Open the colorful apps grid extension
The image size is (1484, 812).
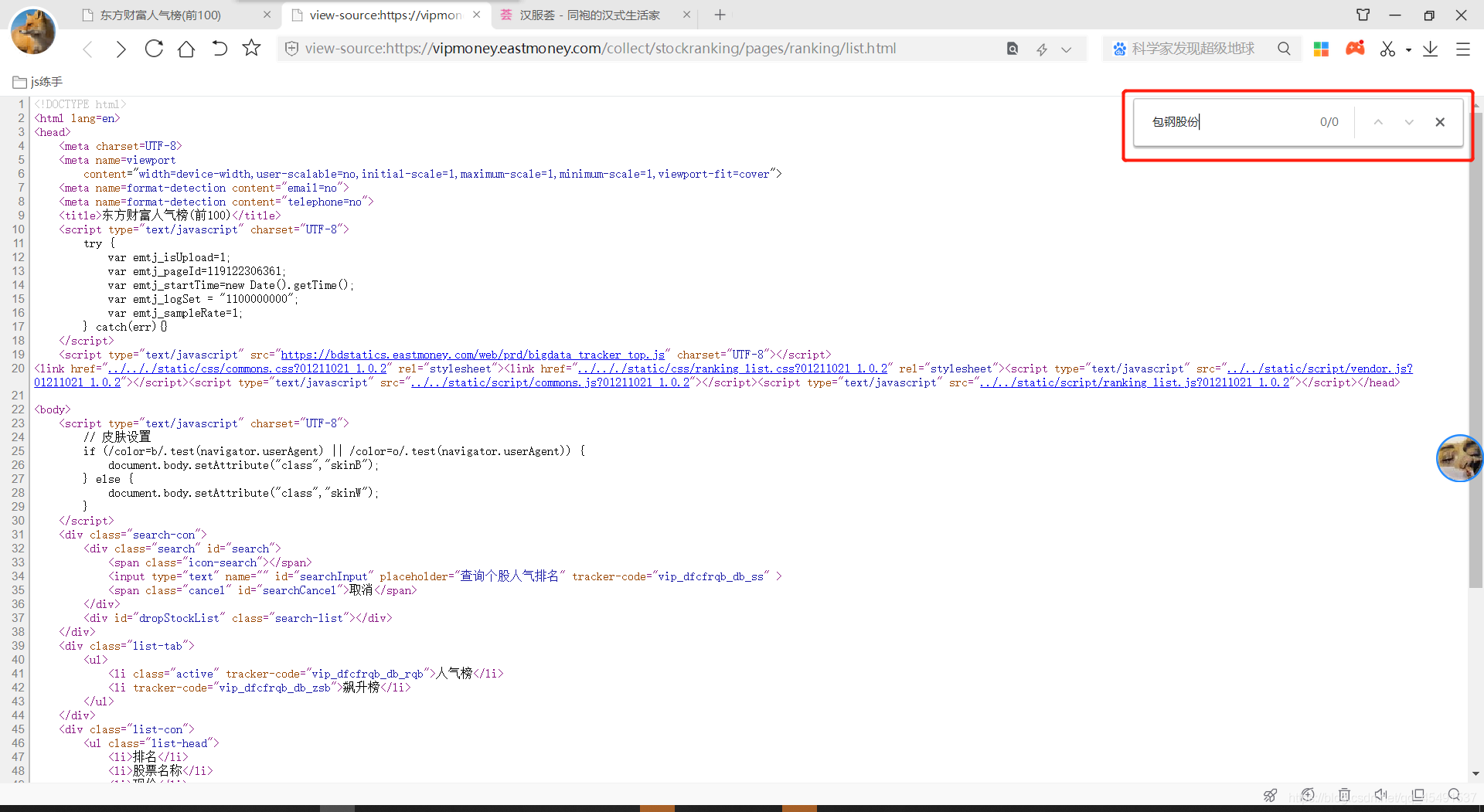coord(1321,49)
